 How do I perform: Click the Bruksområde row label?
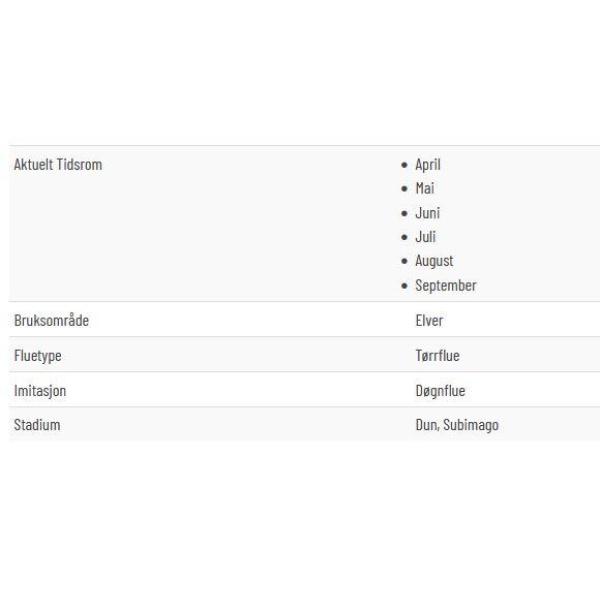[x=52, y=320]
